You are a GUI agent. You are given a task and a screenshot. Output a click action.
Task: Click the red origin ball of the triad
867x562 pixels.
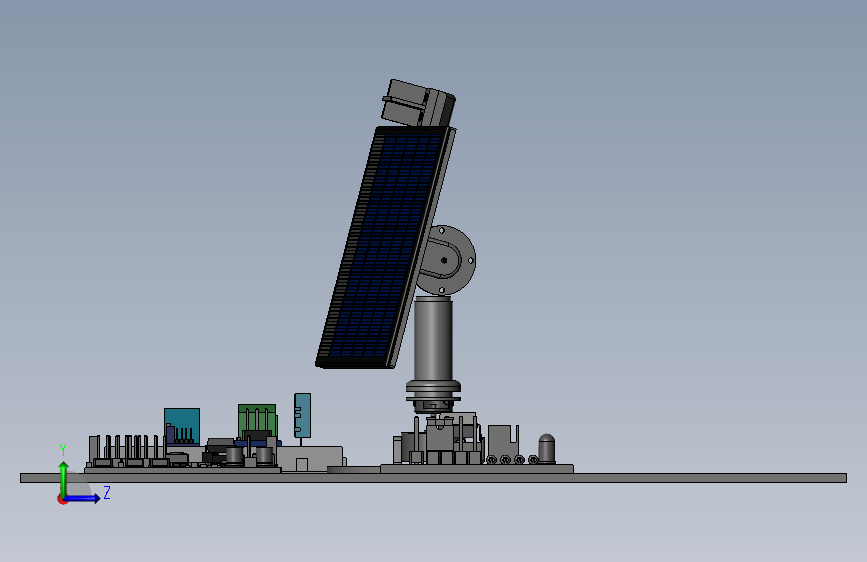[62, 499]
